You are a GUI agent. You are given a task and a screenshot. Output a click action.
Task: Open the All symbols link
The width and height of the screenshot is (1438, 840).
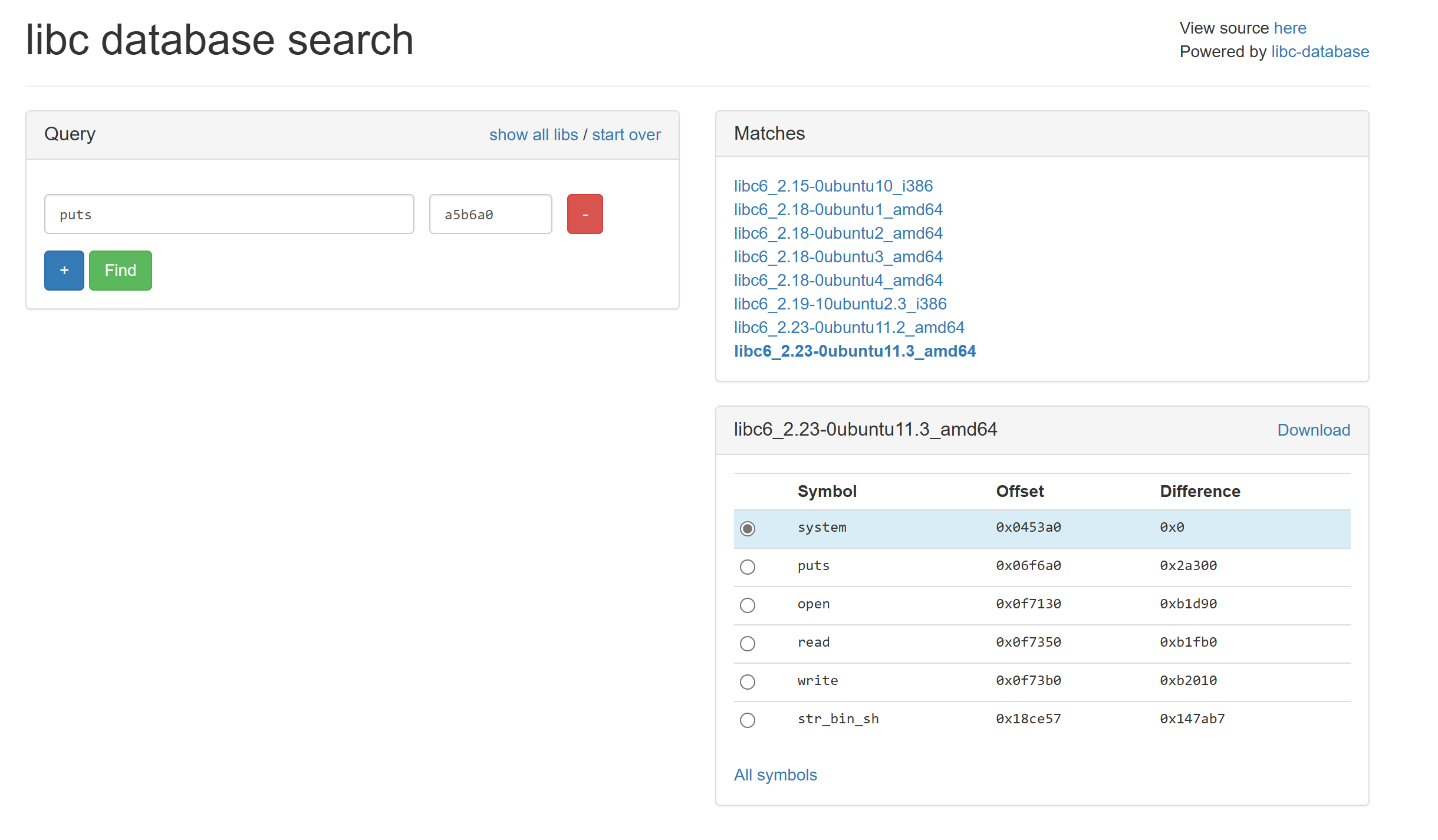click(x=775, y=775)
